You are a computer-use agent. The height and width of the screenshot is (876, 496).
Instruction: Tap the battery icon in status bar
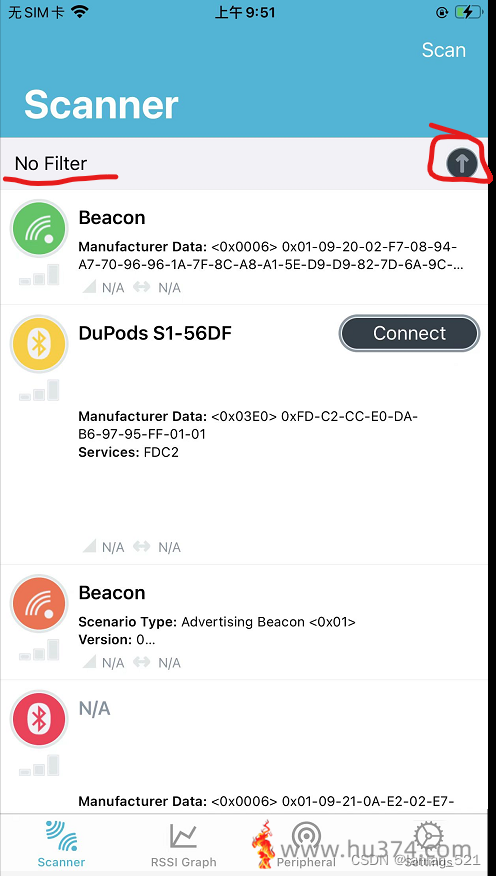point(468,12)
